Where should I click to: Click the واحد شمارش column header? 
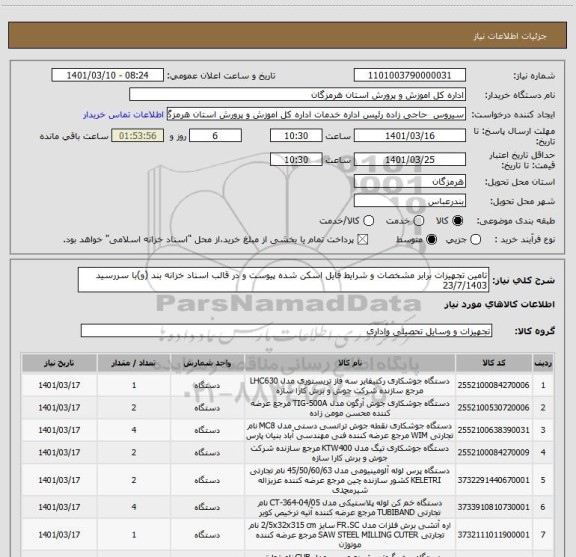coord(207,363)
